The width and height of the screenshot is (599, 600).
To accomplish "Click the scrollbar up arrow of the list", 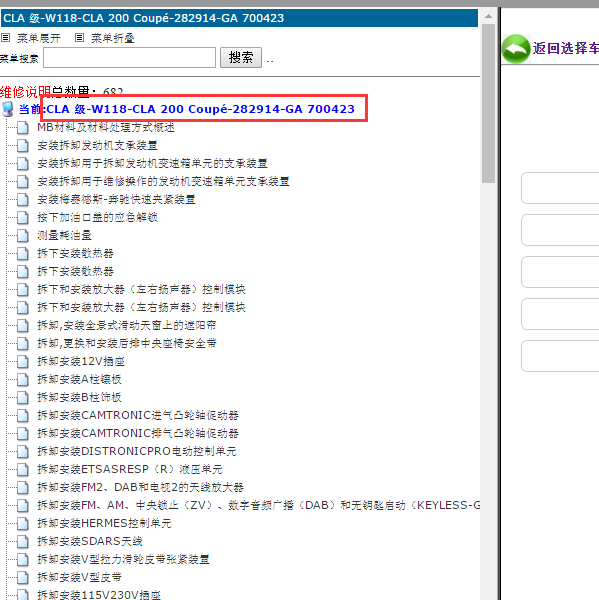I will coord(488,16).
